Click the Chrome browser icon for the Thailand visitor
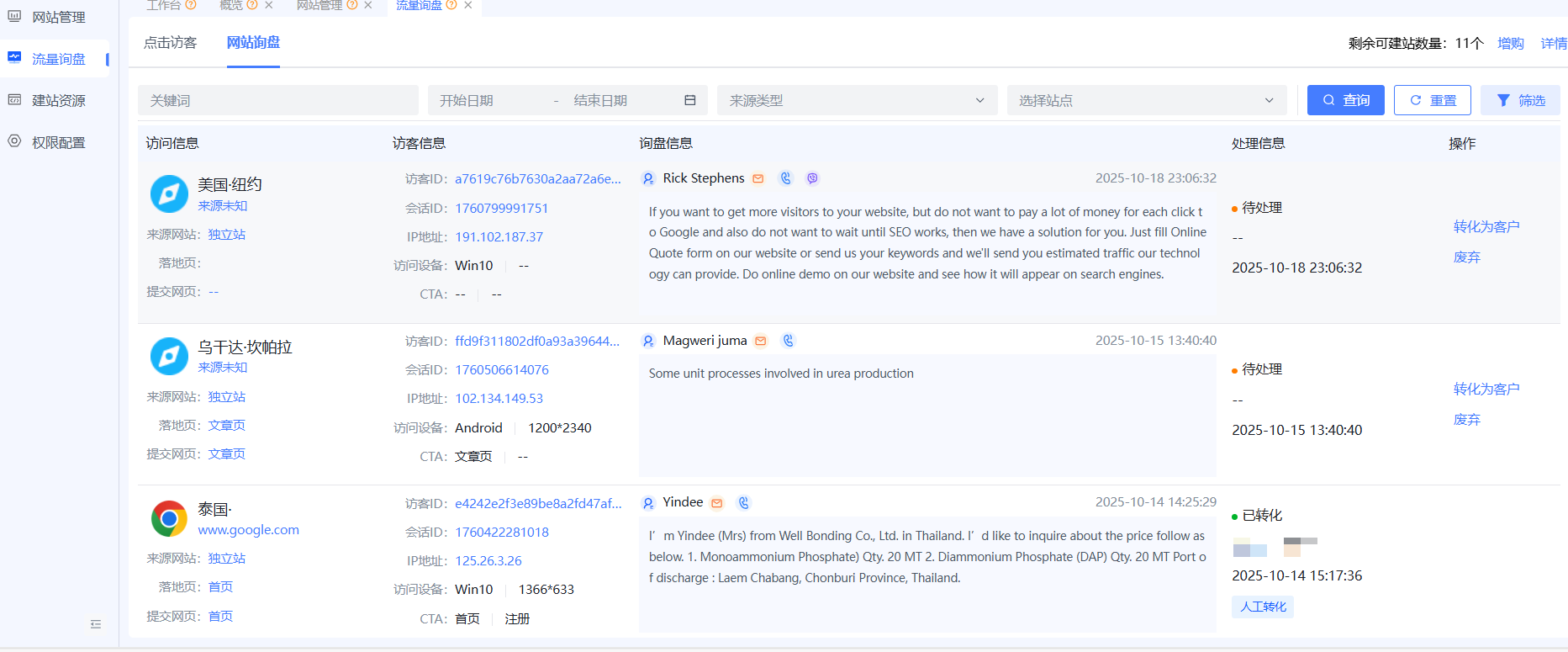The width and height of the screenshot is (1568, 652). pos(169,519)
